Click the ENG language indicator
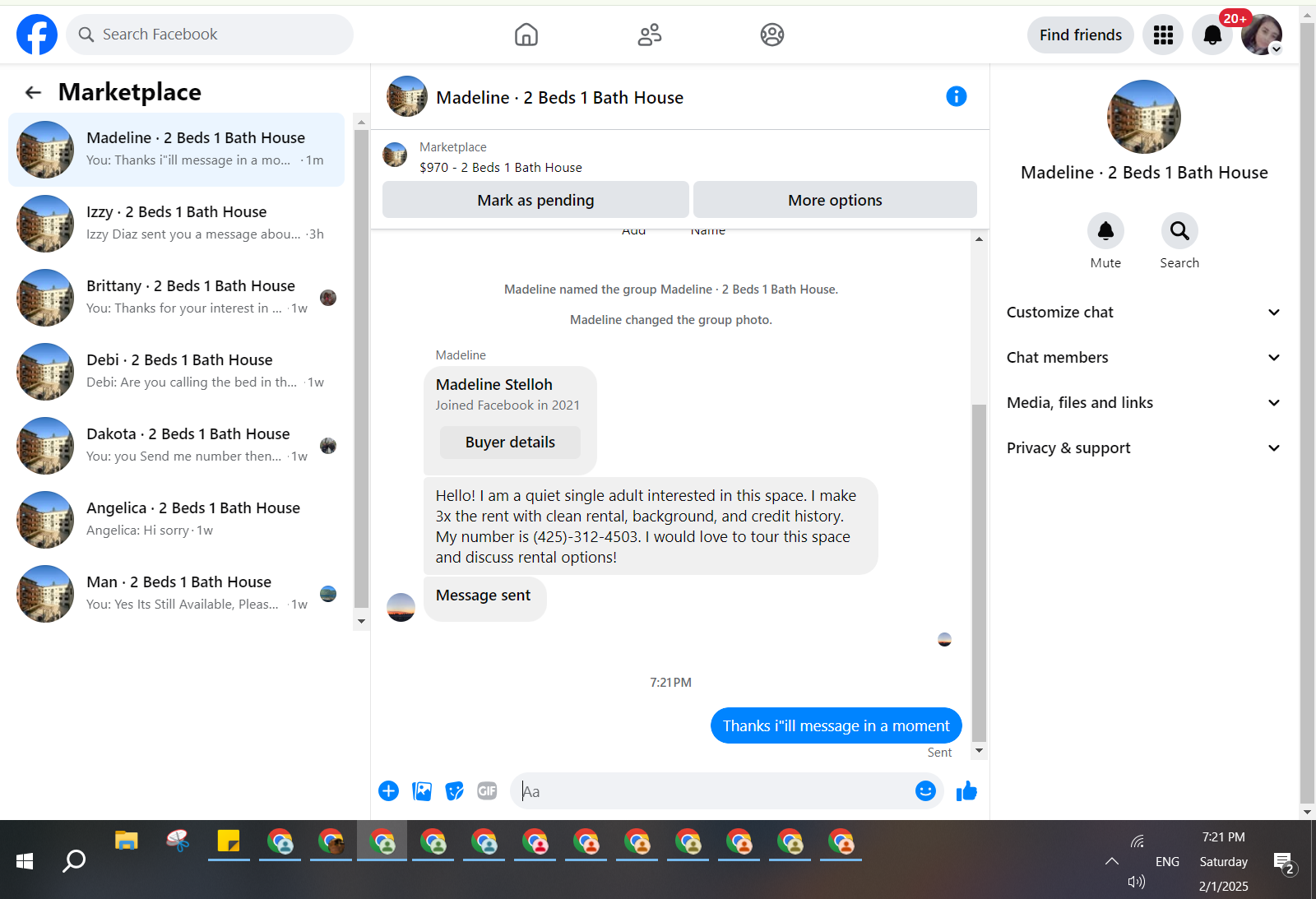Image resolution: width=1316 pixels, height=899 pixels. [x=1167, y=861]
